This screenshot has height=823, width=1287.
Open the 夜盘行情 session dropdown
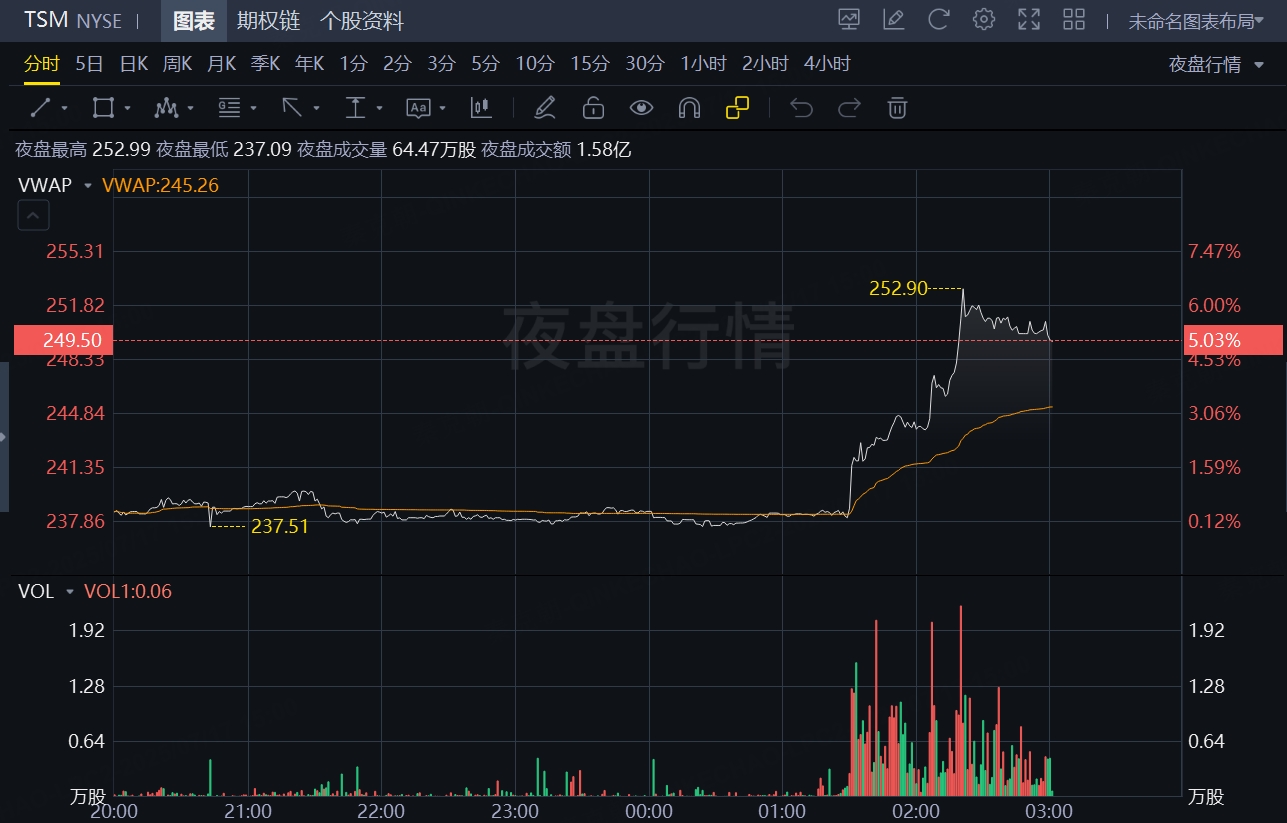click(x=1213, y=62)
